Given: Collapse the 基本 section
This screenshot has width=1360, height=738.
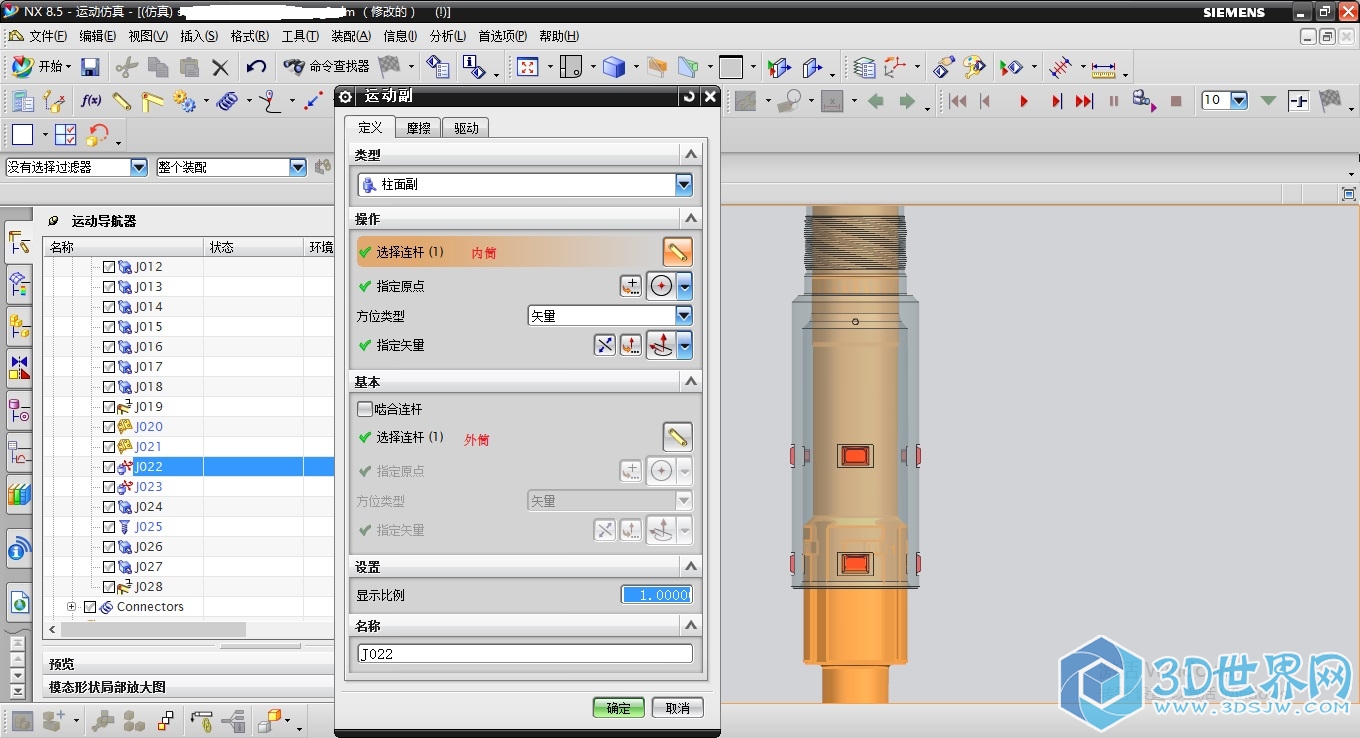Looking at the screenshot, I should 690,381.
